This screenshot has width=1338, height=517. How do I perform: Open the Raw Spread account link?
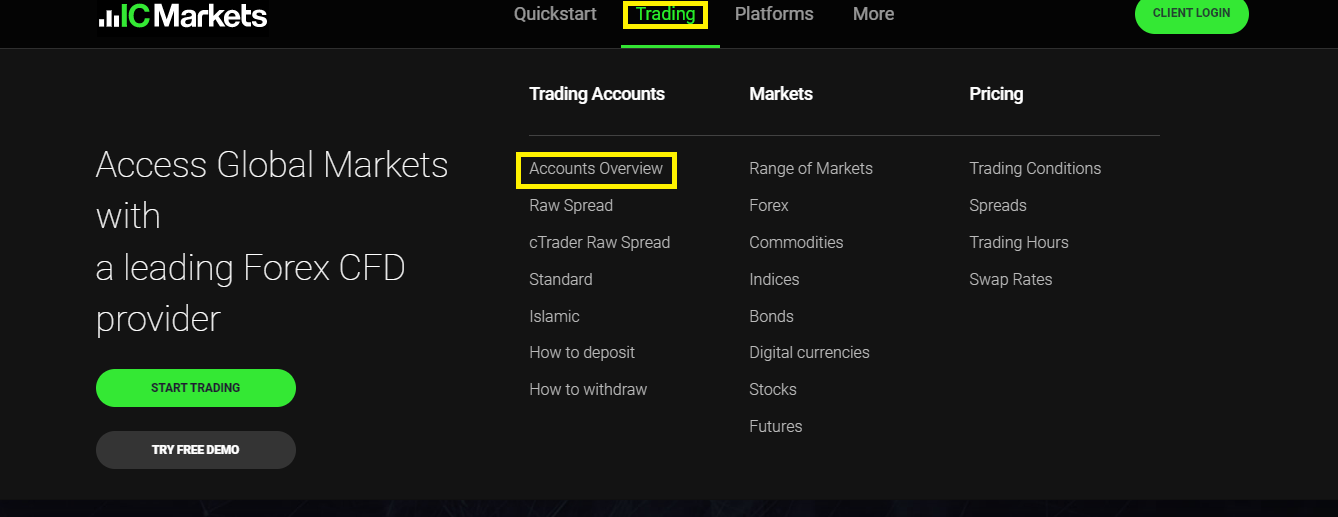pos(571,206)
